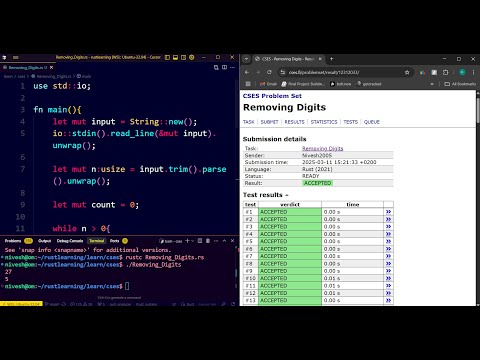Switch to the Output panel tab

click(45, 241)
